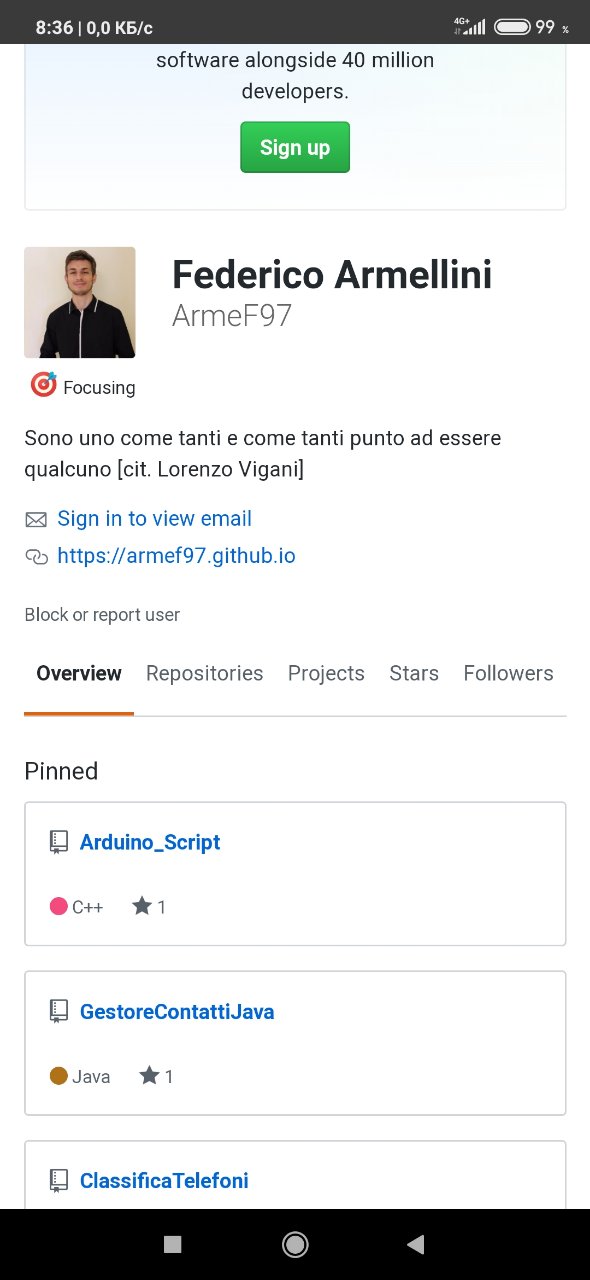
Task: Click the envelope email icon
Action: point(36,519)
